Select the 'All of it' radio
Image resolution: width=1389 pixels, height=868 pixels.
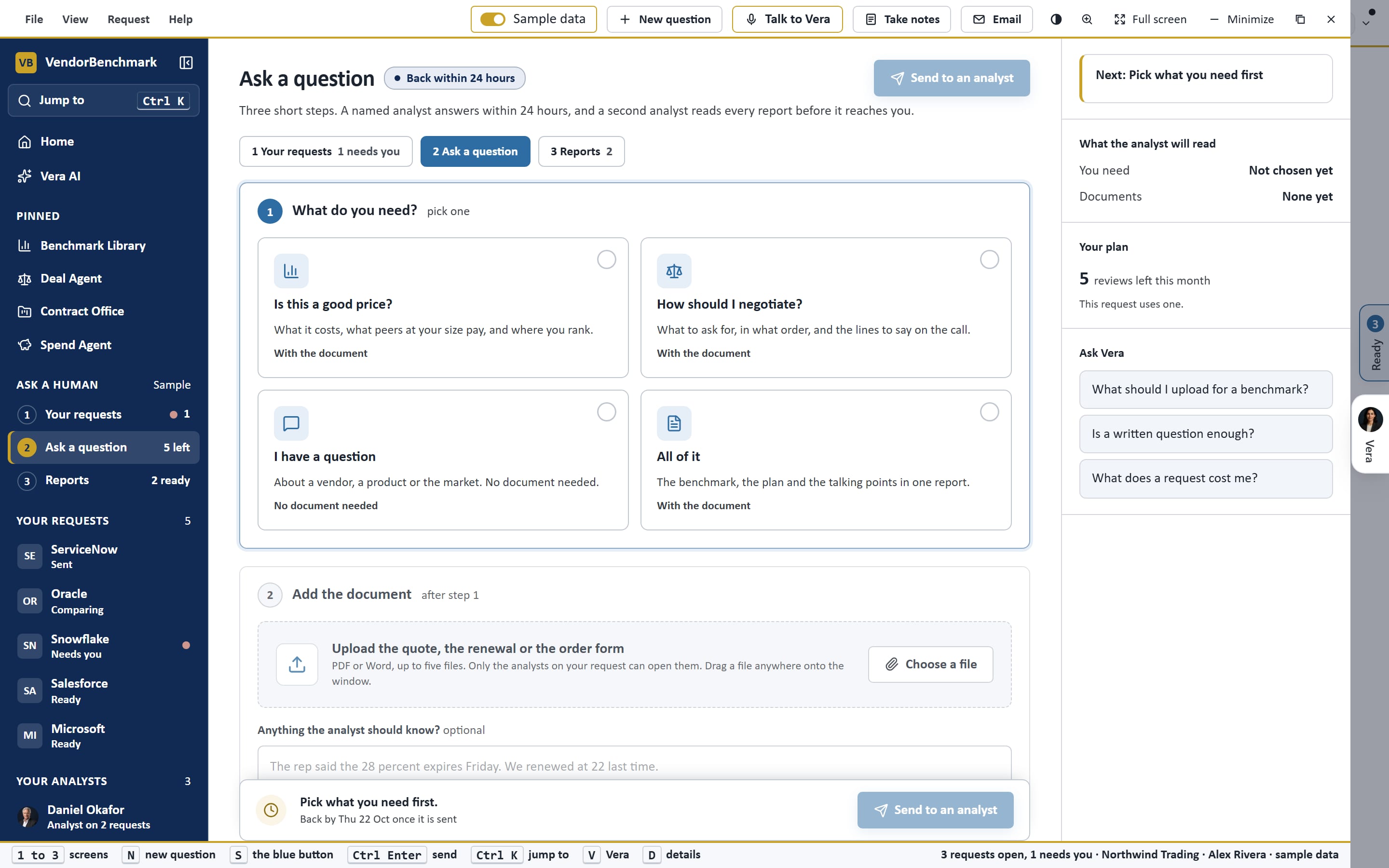(989, 412)
